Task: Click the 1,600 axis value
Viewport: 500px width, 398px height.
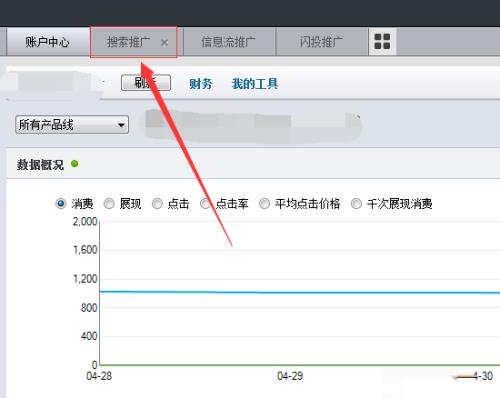Action: point(85,250)
